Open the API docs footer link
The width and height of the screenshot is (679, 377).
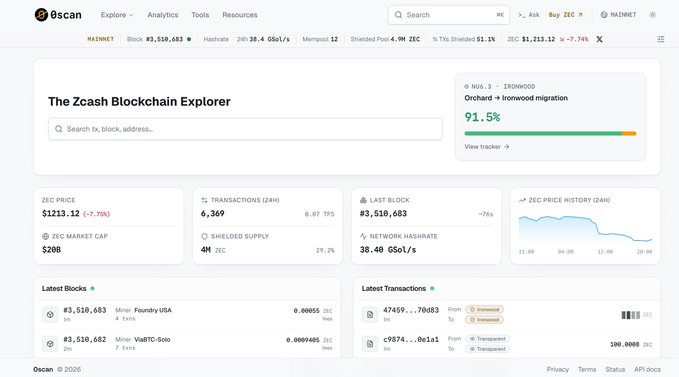647,369
